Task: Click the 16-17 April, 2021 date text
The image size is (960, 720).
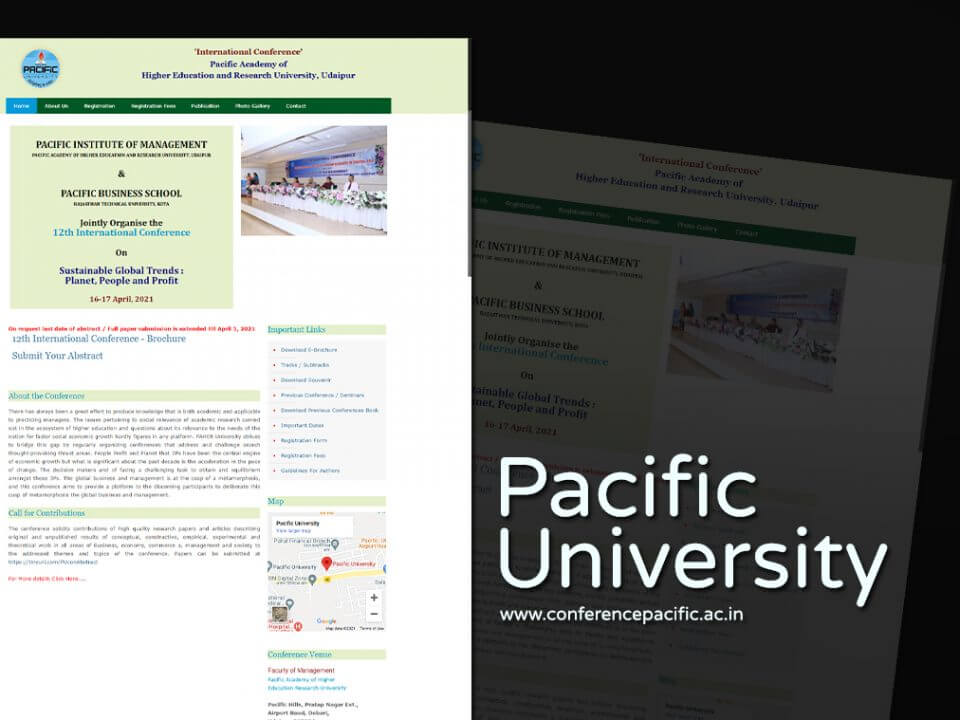Action: click(x=121, y=299)
